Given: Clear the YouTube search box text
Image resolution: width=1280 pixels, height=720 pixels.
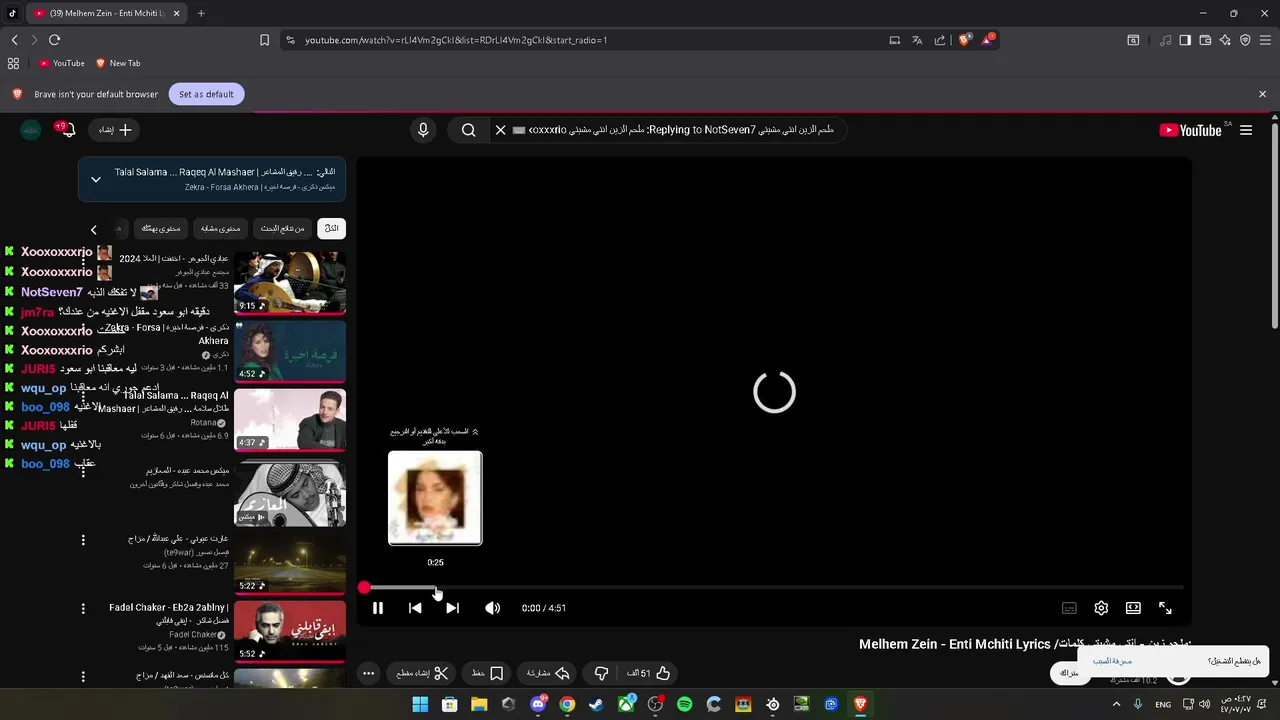Looking at the screenshot, I should [x=501, y=130].
